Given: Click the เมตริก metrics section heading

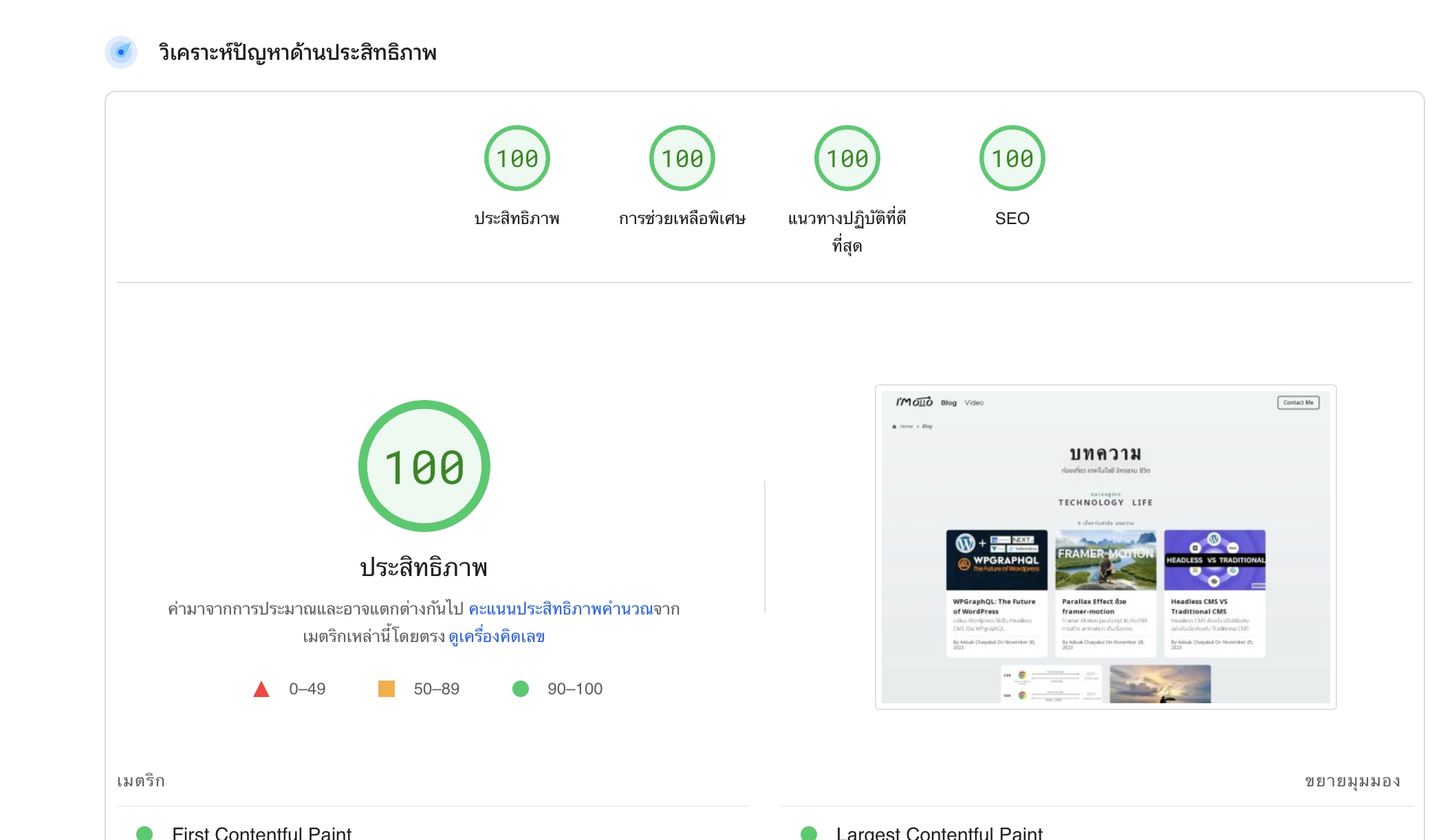Looking at the screenshot, I should pyautogui.click(x=141, y=782).
